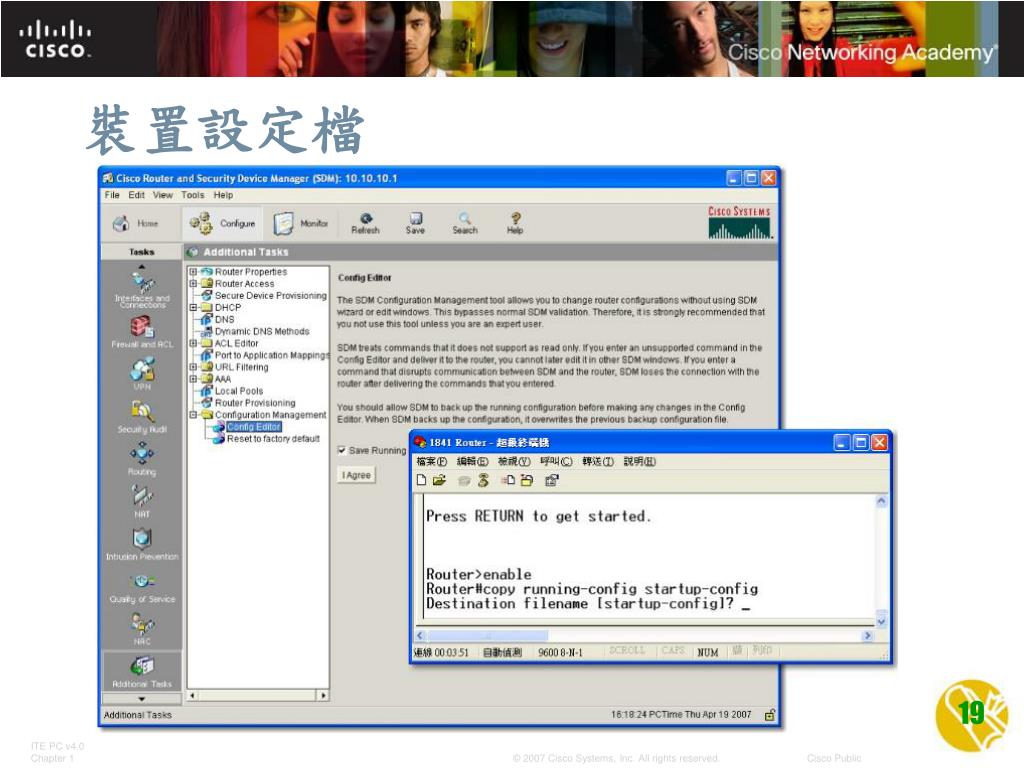Select the Local Pools tree item
This screenshot has height=768, width=1024.
pos(239,391)
